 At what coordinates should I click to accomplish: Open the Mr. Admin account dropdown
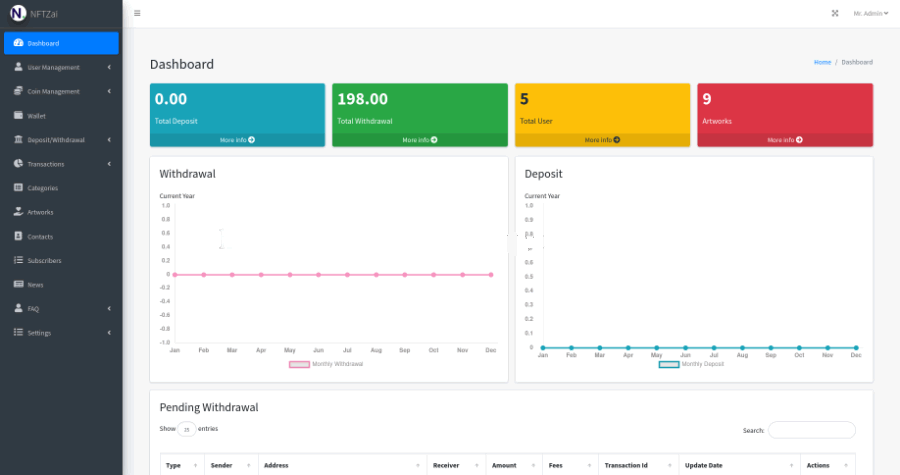pos(869,13)
